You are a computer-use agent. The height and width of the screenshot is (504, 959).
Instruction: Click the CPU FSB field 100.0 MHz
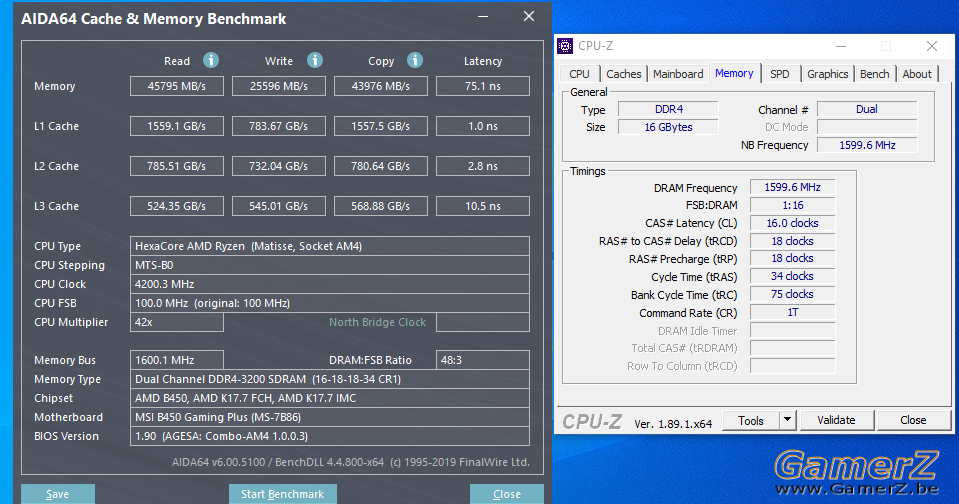coord(330,303)
